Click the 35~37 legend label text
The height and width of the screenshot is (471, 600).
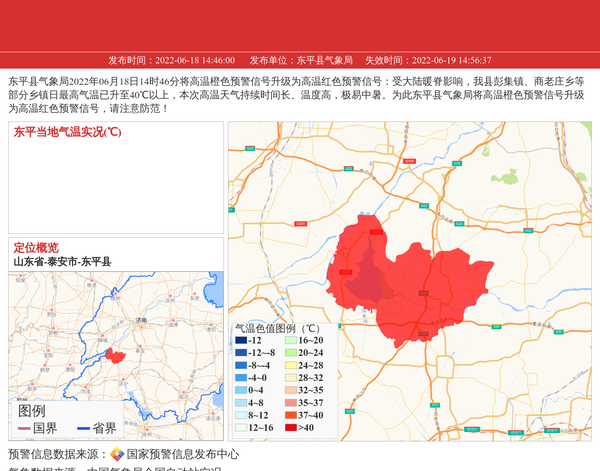point(311,403)
